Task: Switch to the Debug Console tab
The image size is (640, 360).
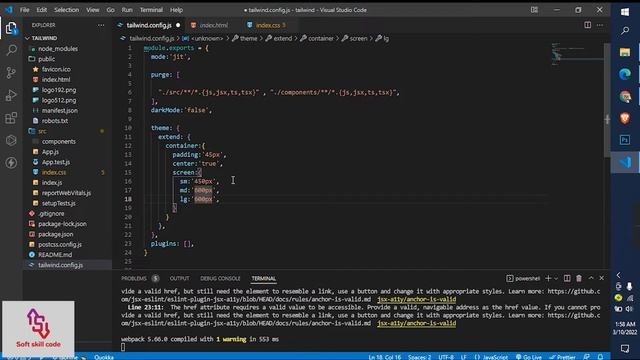Action: [220, 278]
